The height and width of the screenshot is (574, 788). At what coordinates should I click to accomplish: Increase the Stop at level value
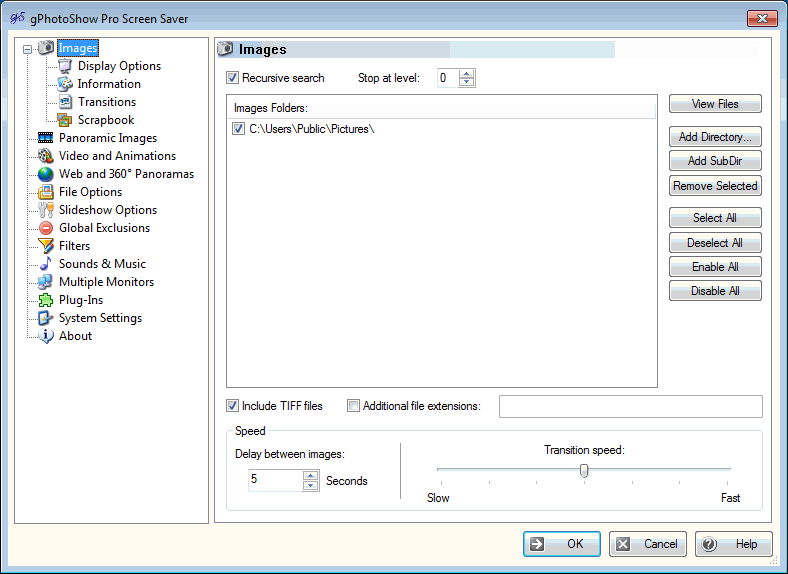[x=467, y=74]
